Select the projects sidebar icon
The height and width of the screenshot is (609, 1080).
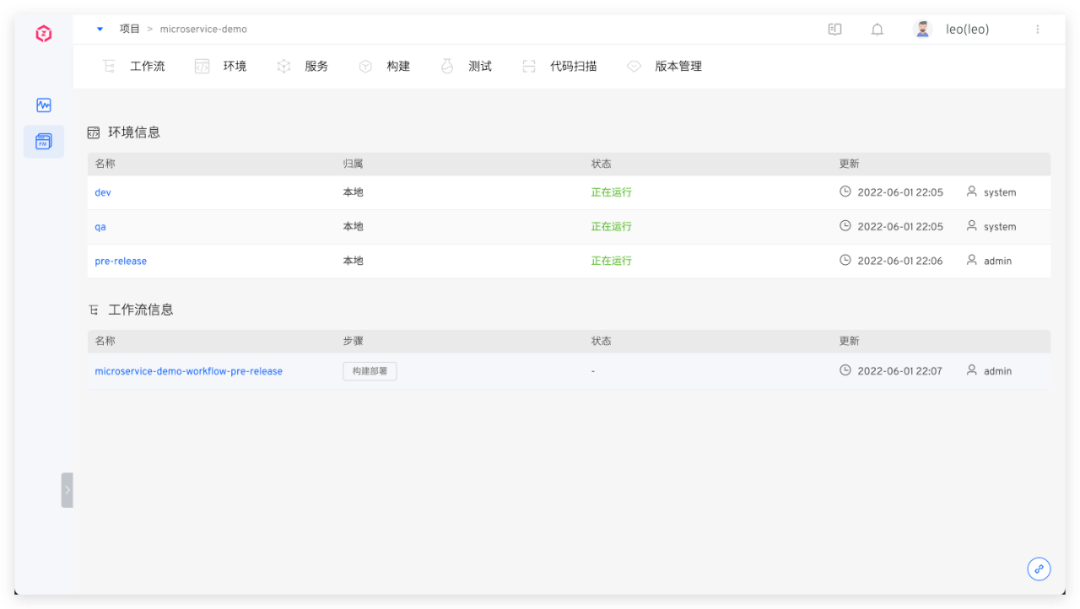click(x=43, y=142)
